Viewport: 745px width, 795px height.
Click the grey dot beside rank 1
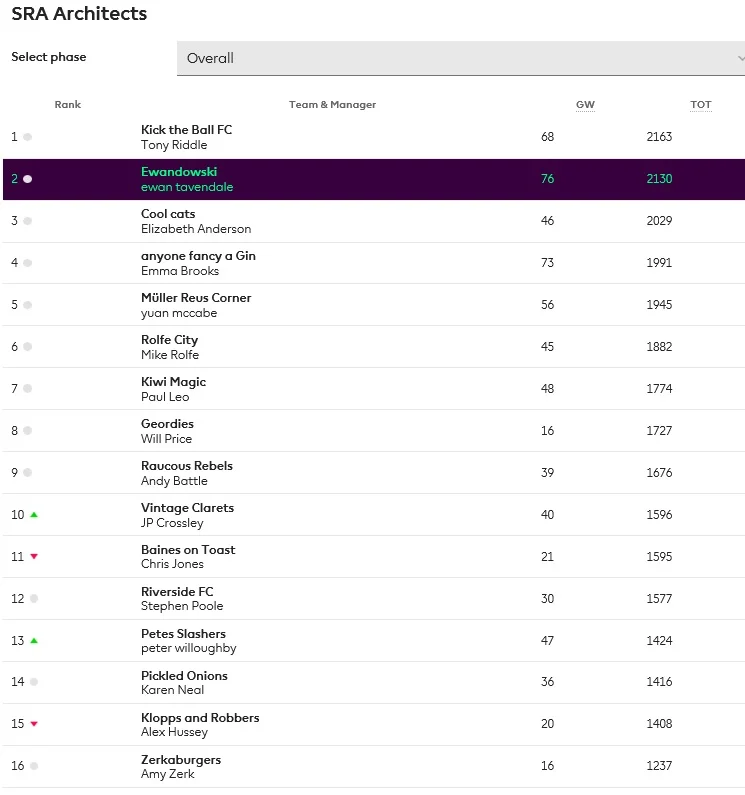click(x=27, y=137)
